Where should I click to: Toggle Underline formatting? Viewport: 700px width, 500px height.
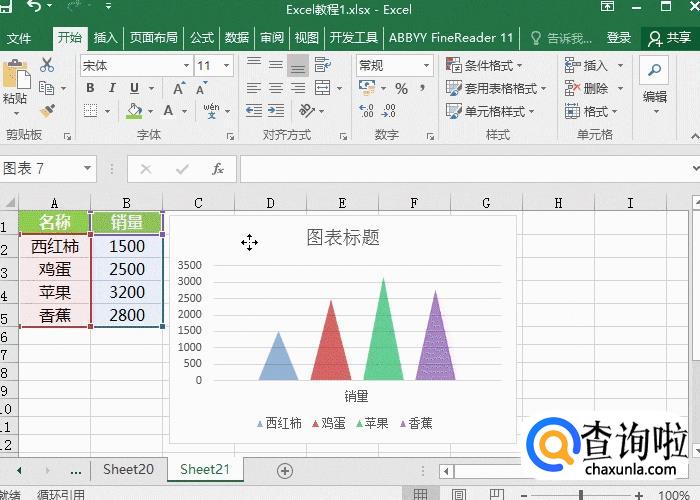pos(129,88)
